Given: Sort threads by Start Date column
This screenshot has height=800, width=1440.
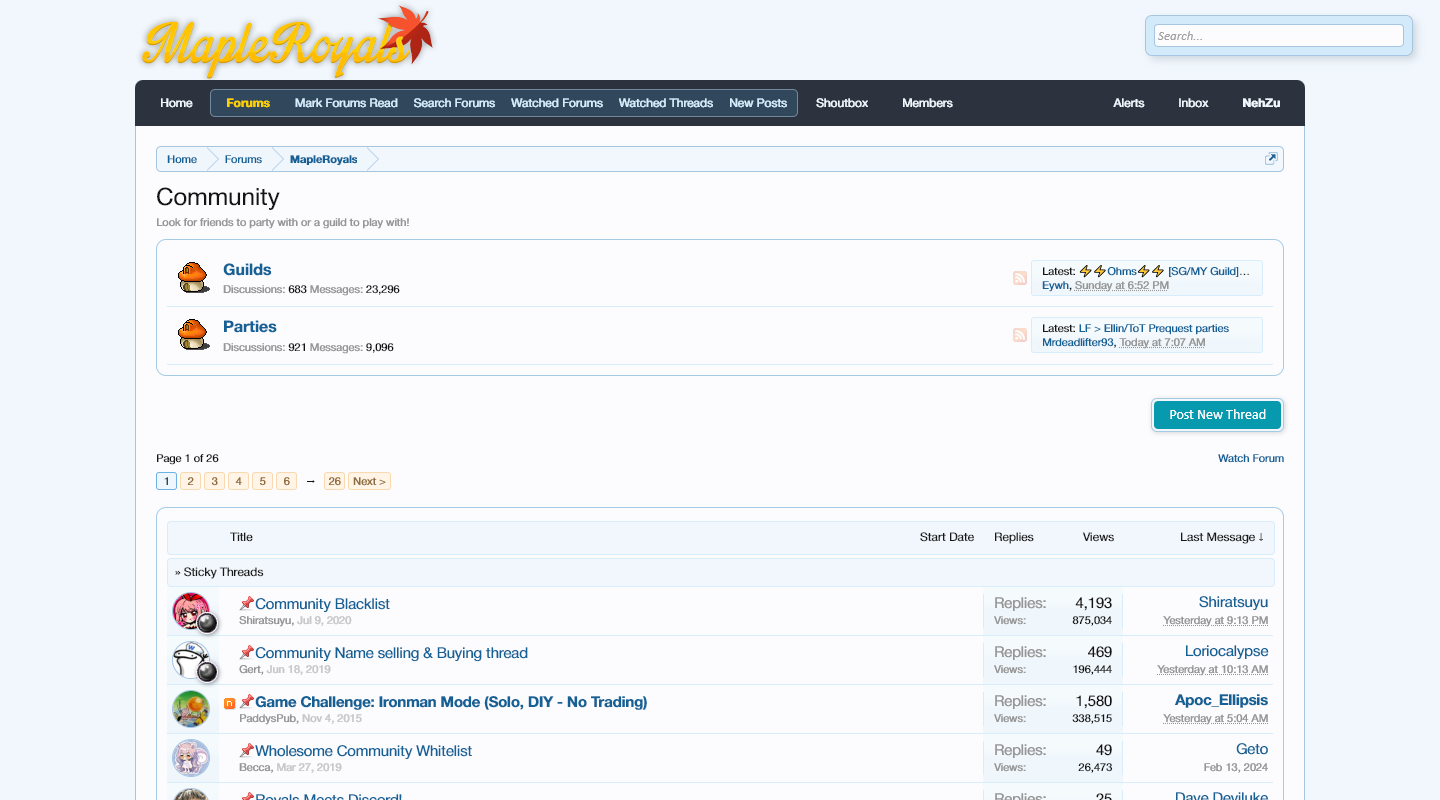Looking at the screenshot, I should (x=946, y=537).
